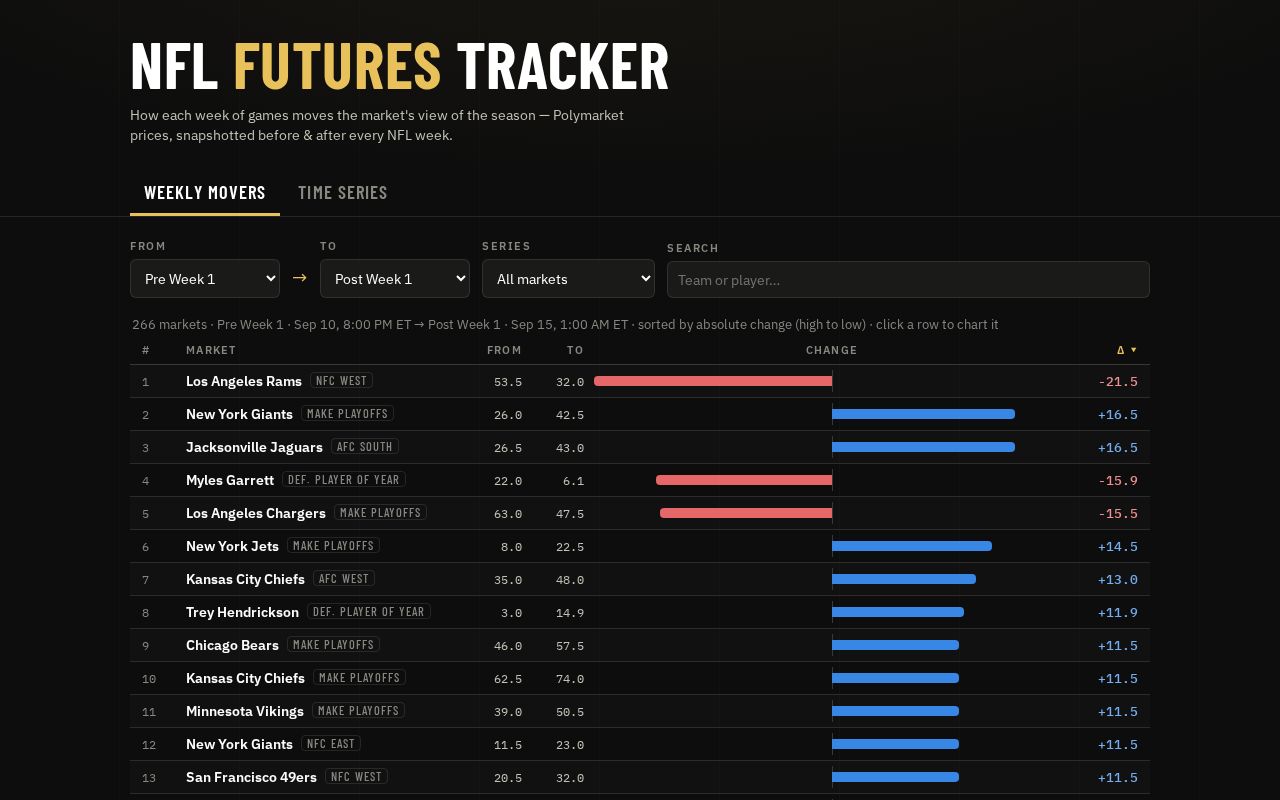Click the -21.5 change value

(x=1118, y=381)
